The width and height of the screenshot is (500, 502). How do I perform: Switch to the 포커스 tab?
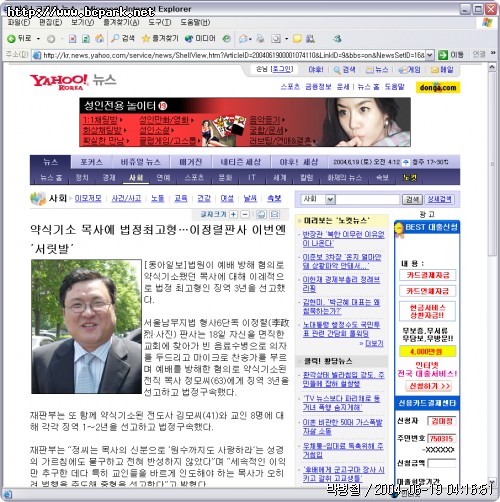[91, 162]
